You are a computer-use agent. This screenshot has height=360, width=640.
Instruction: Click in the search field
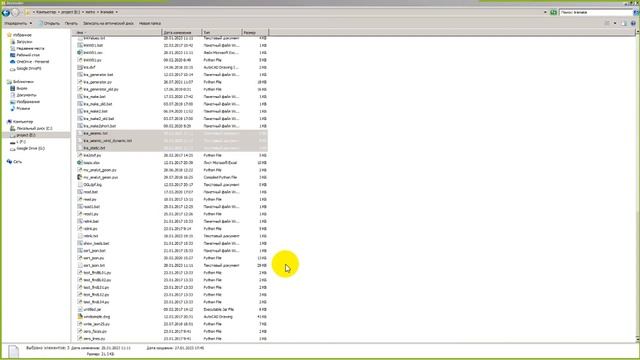595,13
